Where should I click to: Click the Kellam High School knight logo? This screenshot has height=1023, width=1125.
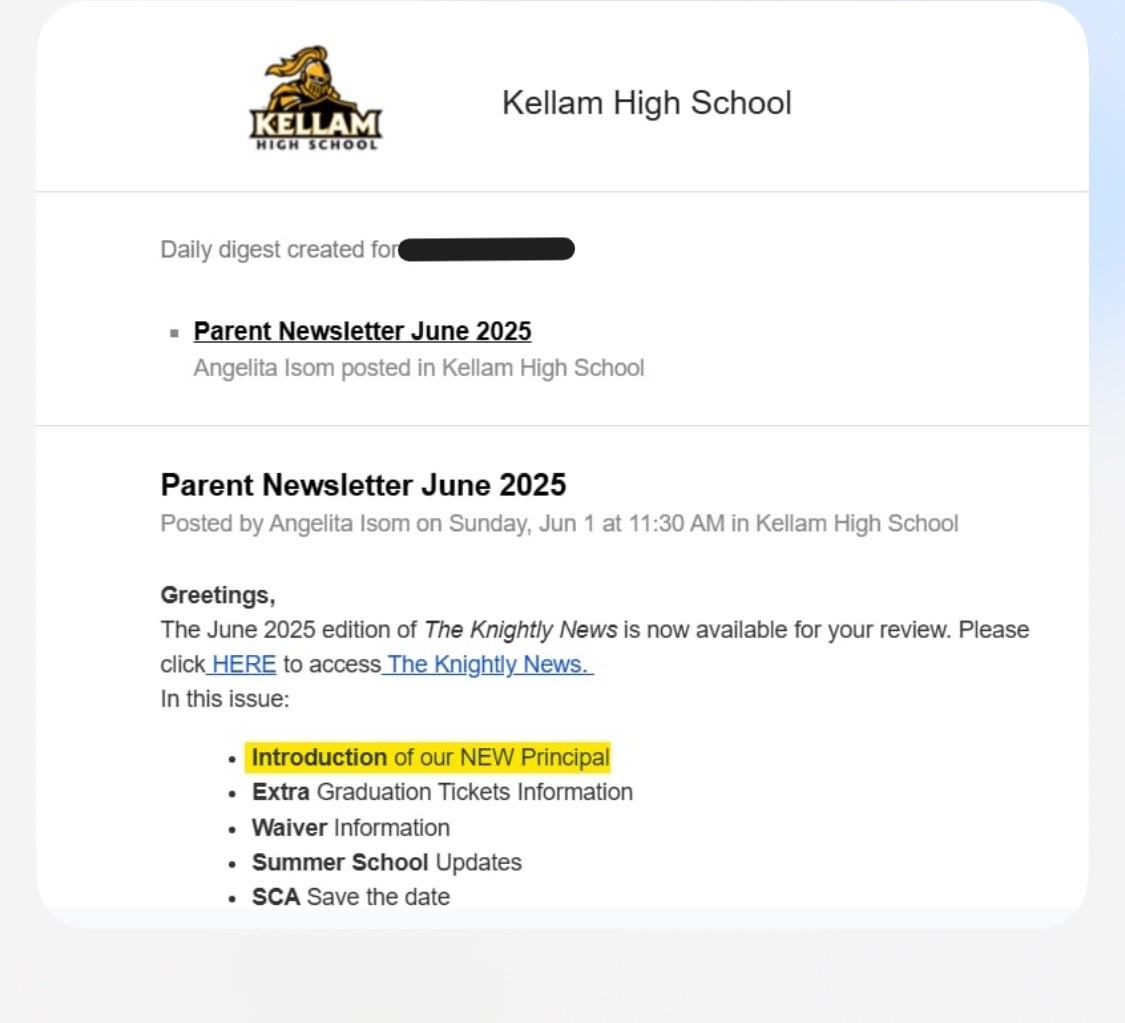pos(316,98)
